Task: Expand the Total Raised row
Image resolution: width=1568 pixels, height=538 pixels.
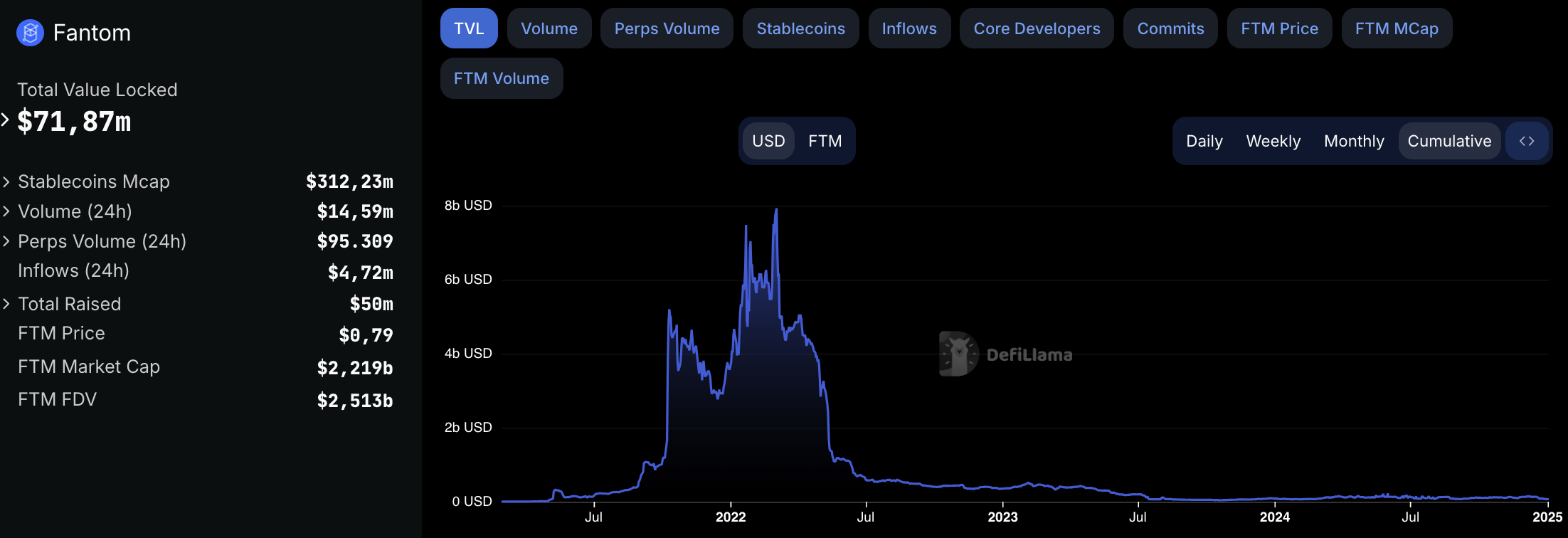Action: [6, 304]
